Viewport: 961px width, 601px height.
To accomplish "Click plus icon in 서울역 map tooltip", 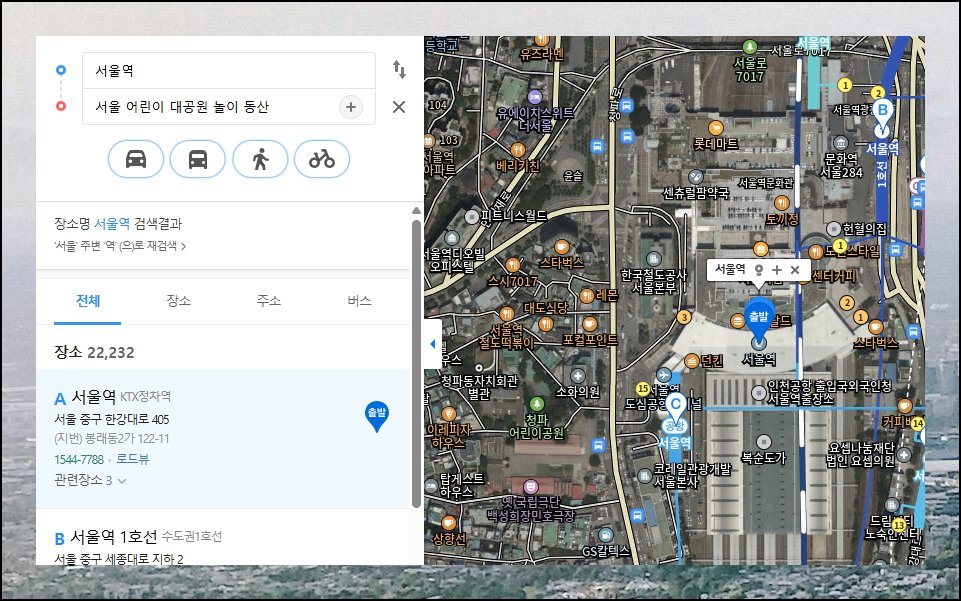I will (777, 270).
